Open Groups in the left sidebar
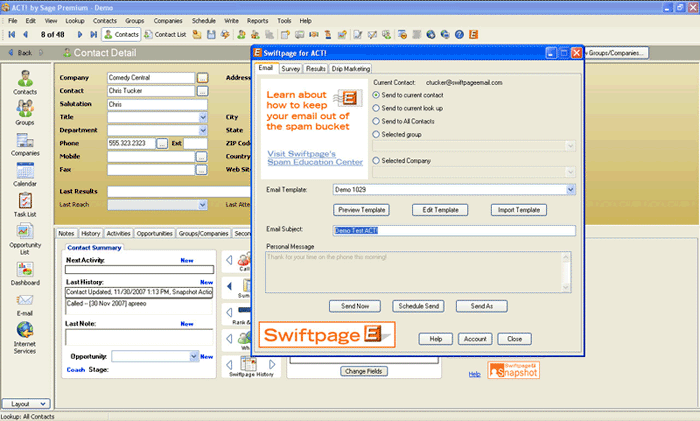Image resolution: width=700 pixels, height=421 pixels. [25, 113]
